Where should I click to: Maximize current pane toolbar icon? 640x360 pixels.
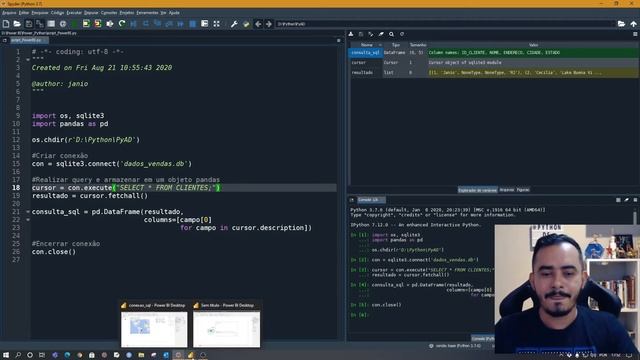[204, 24]
